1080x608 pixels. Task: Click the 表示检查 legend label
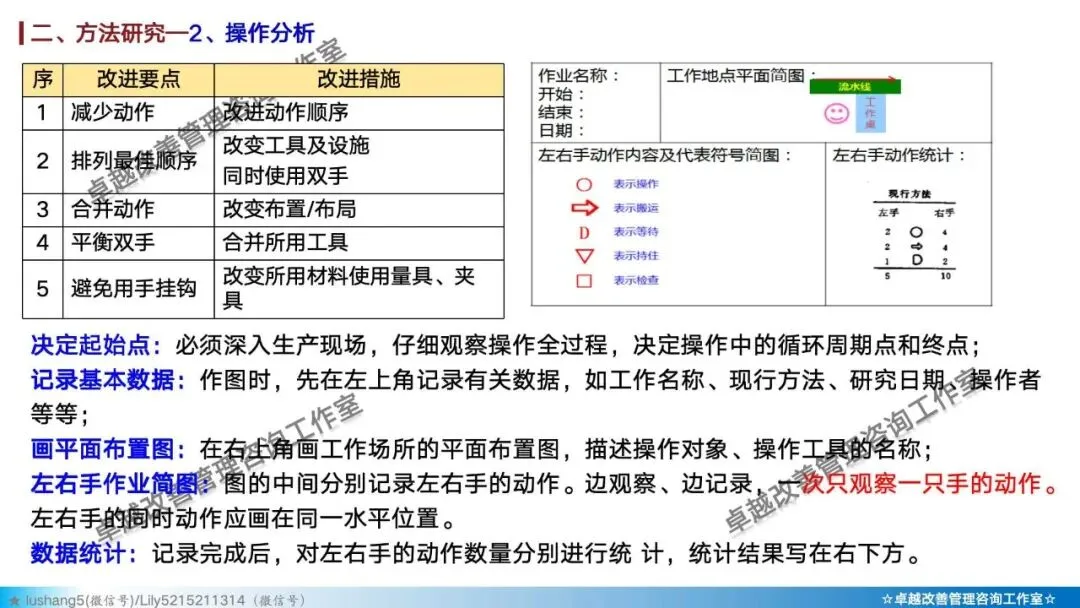(x=636, y=280)
